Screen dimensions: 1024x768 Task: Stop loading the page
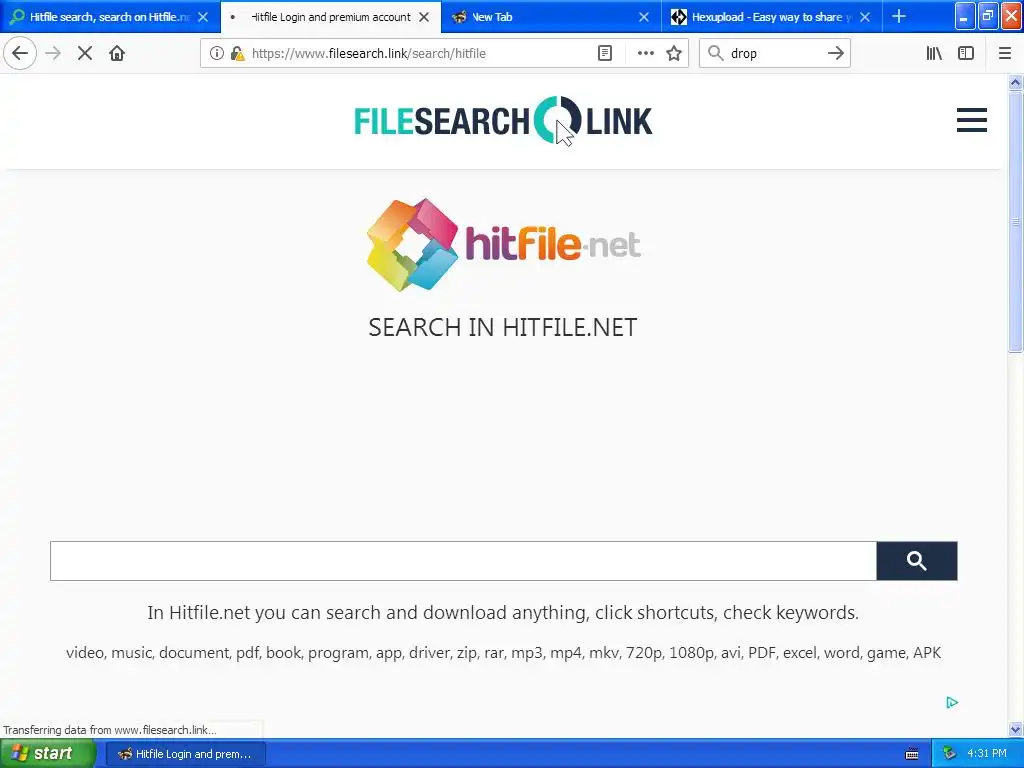click(85, 54)
